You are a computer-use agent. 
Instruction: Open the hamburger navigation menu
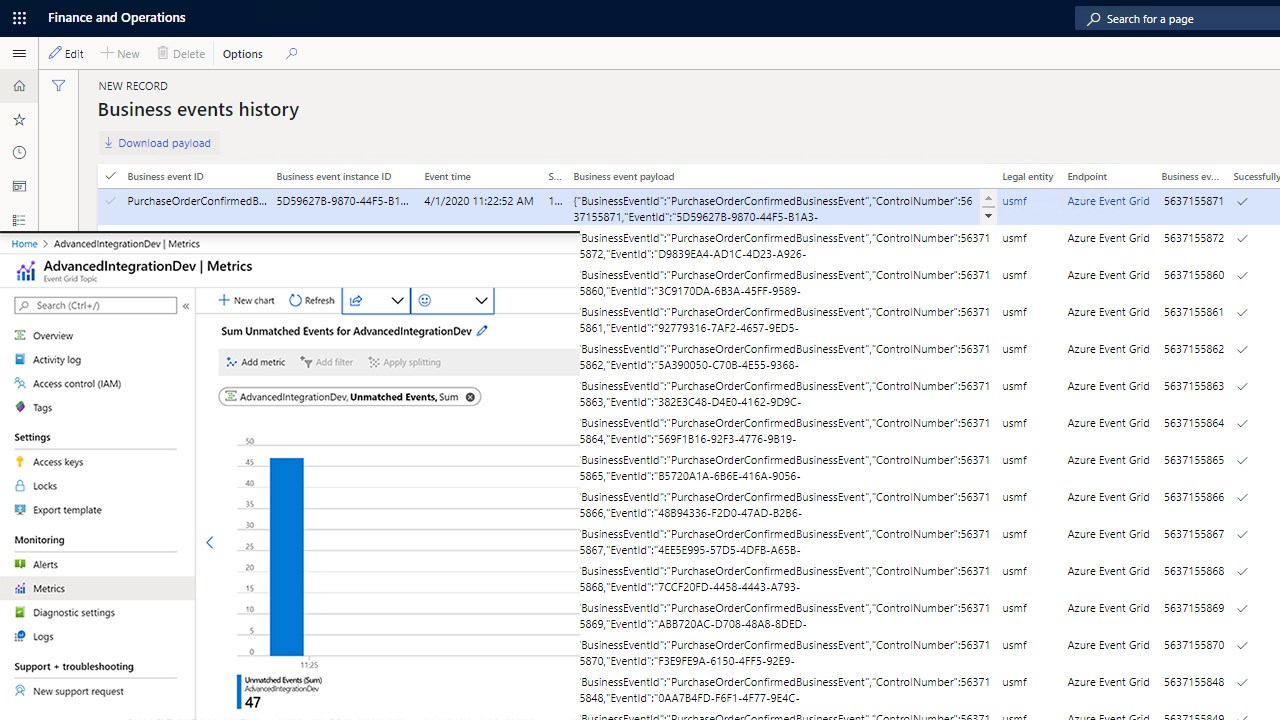click(19, 54)
